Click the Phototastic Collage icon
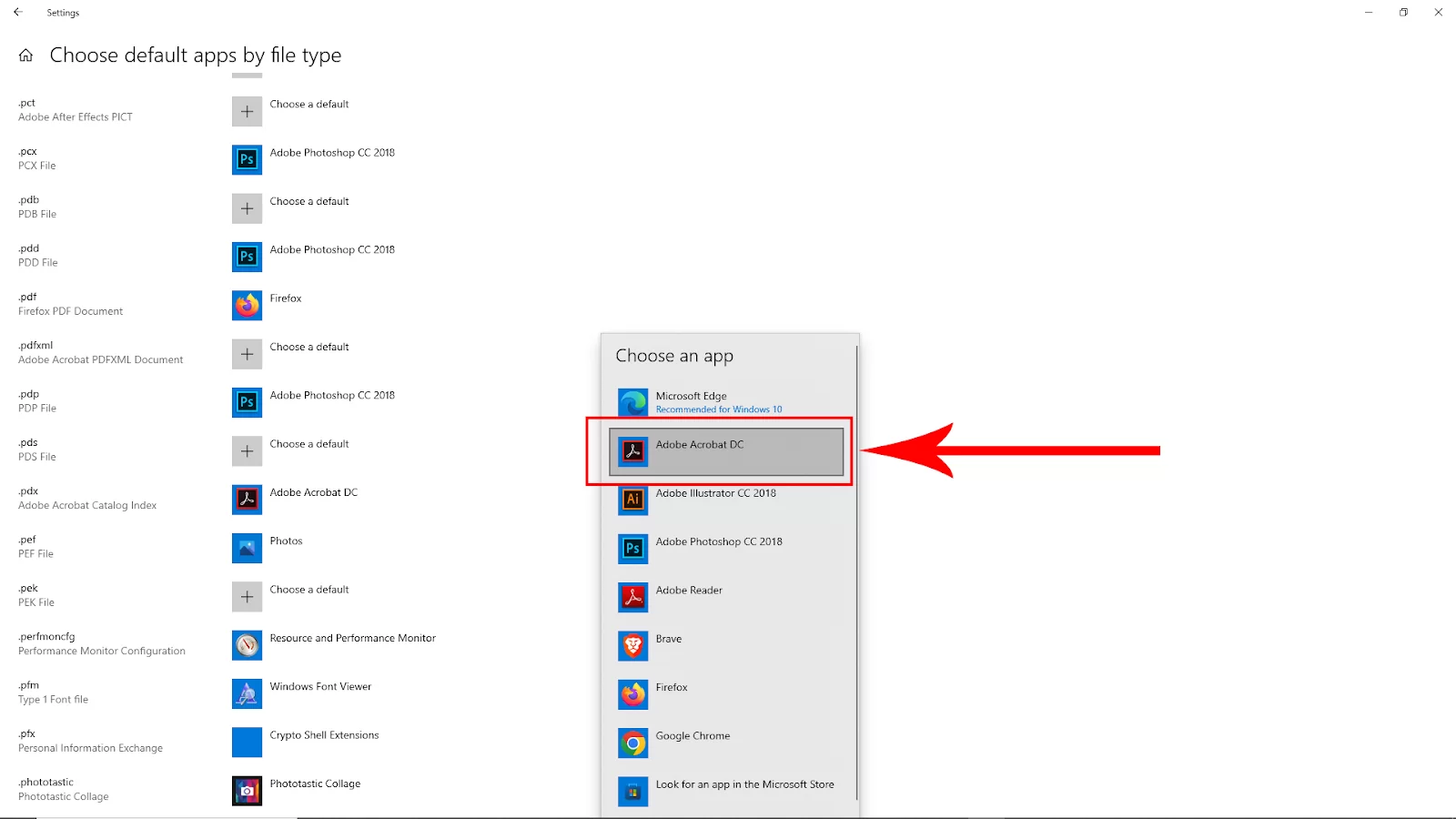This screenshot has width=1456, height=819. [x=247, y=791]
